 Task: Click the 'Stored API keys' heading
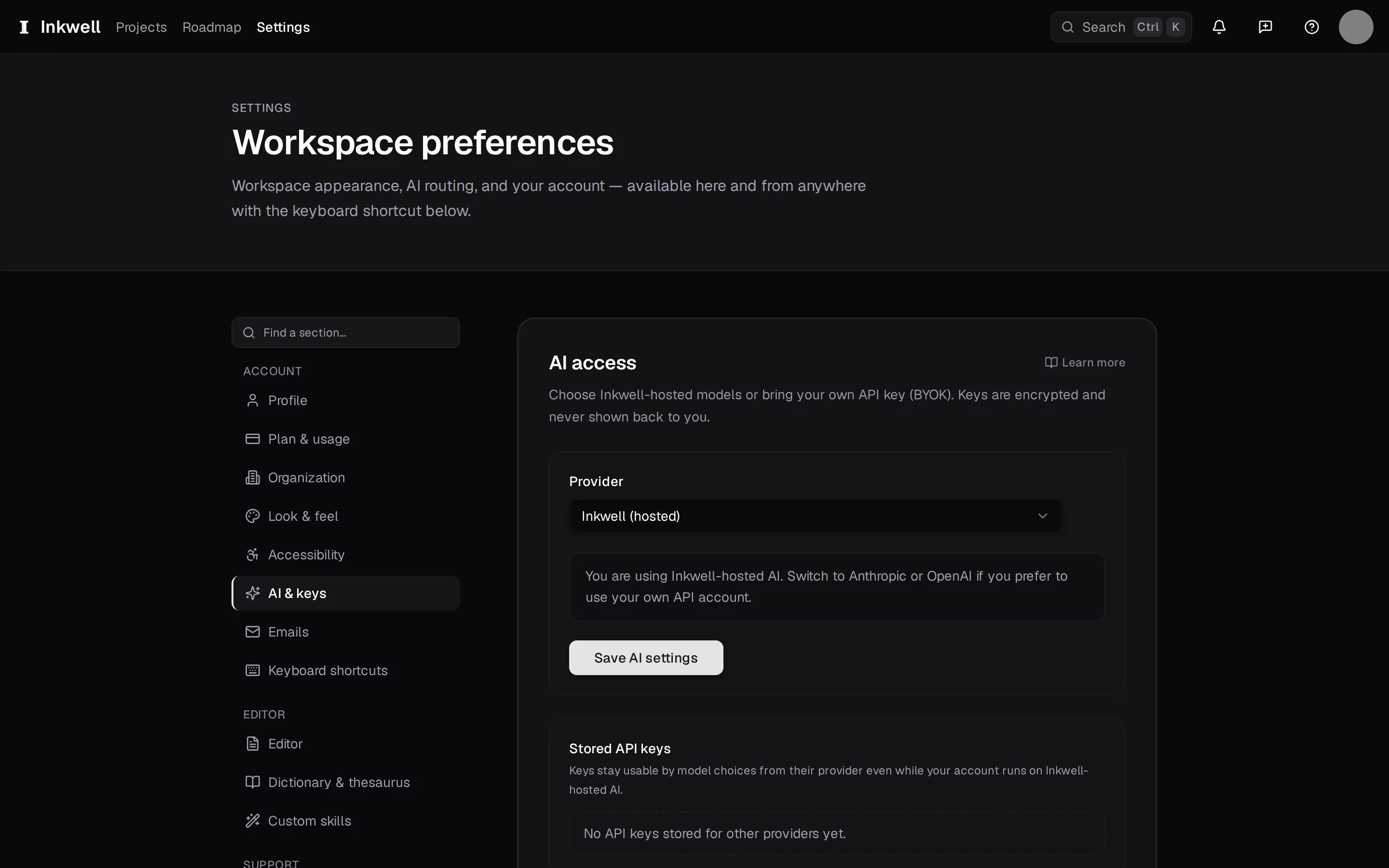(620, 748)
